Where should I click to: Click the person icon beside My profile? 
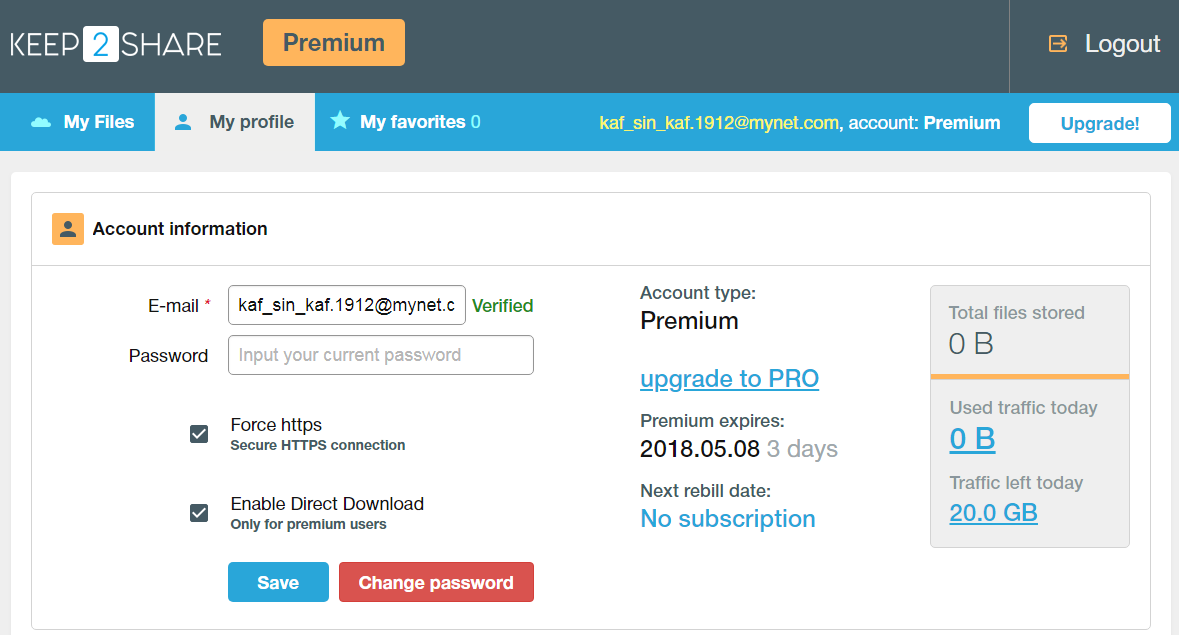[x=183, y=122]
